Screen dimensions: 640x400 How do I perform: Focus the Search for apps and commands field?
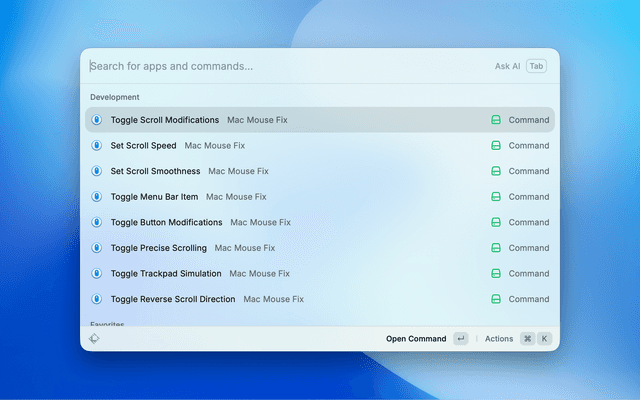[x=280, y=66]
